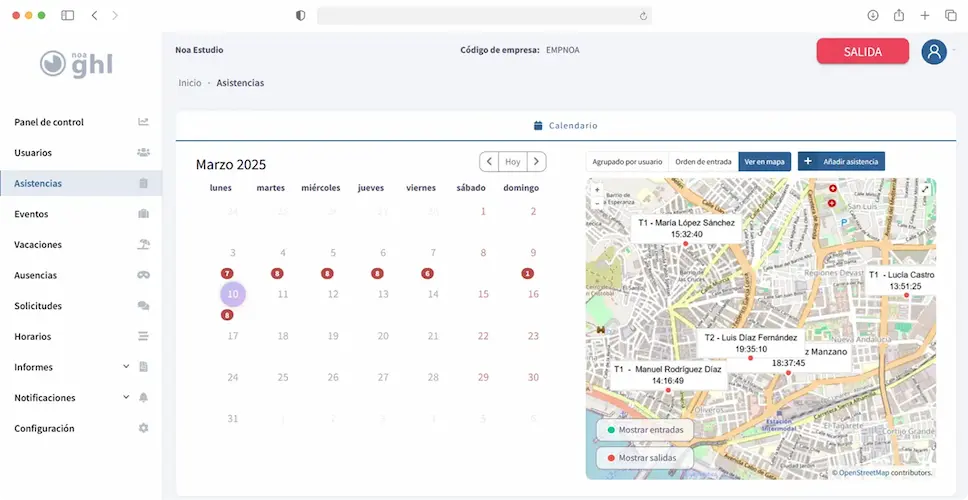Select Ver en mapa view
The width and height of the screenshot is (968, 500).
(x=764, y=162)
